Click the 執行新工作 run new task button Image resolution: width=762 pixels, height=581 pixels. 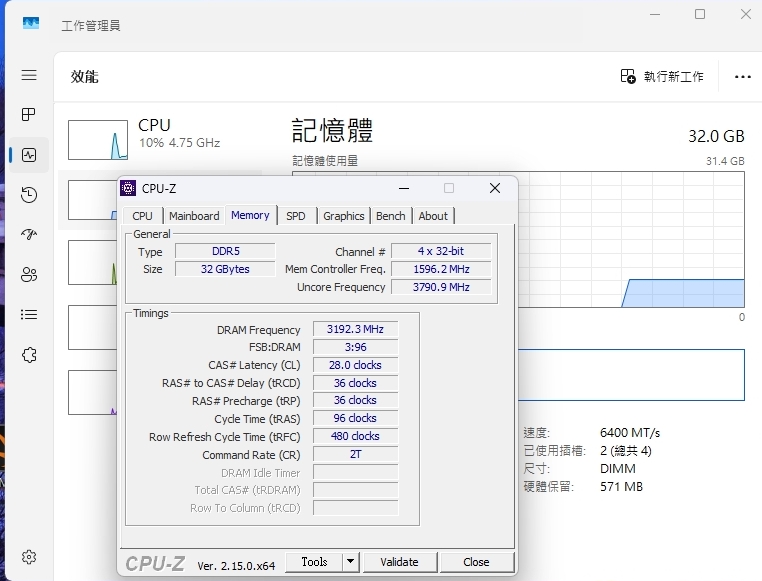tap(662, 76)
